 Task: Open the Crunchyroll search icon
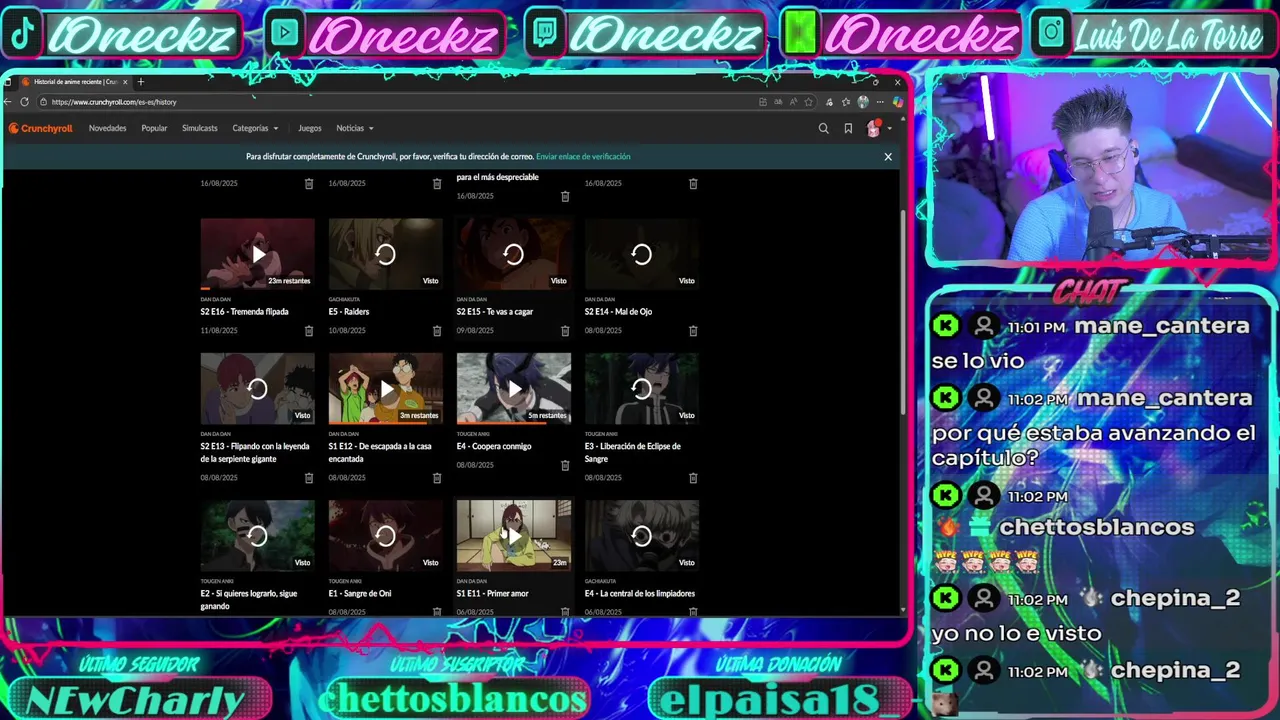823,128
